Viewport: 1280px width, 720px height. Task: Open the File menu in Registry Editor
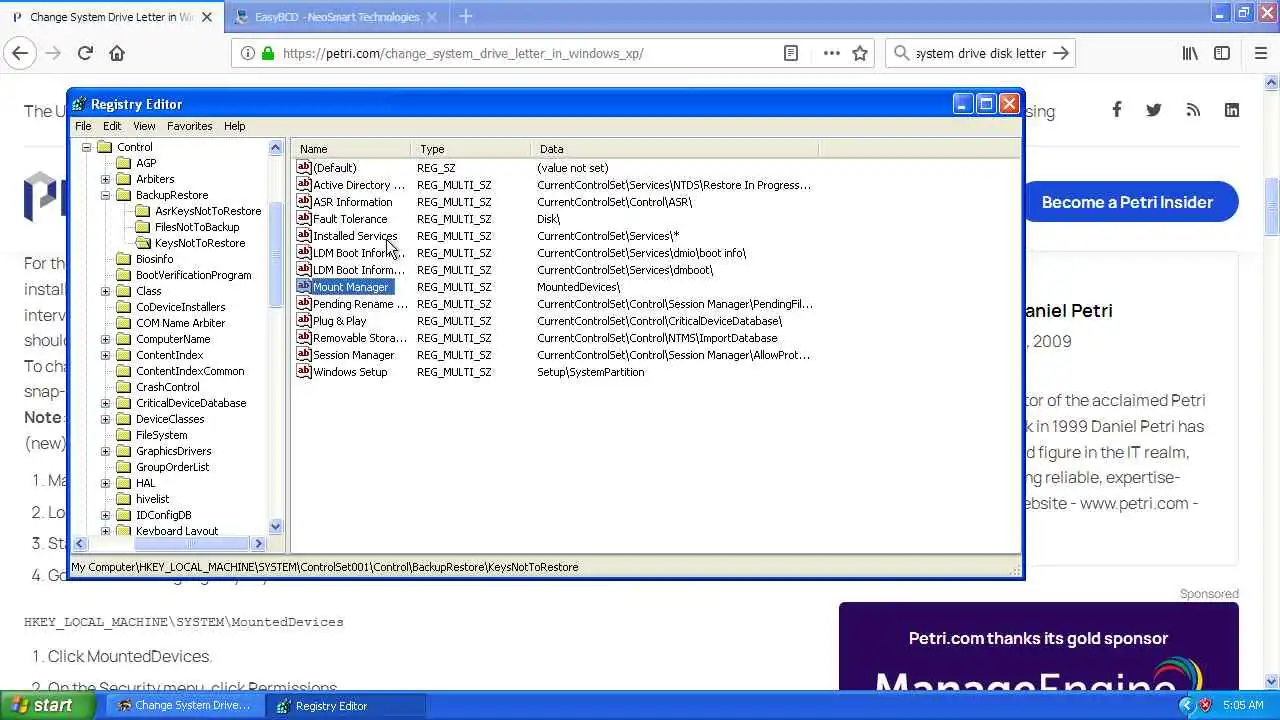click(x=83, y=126)
